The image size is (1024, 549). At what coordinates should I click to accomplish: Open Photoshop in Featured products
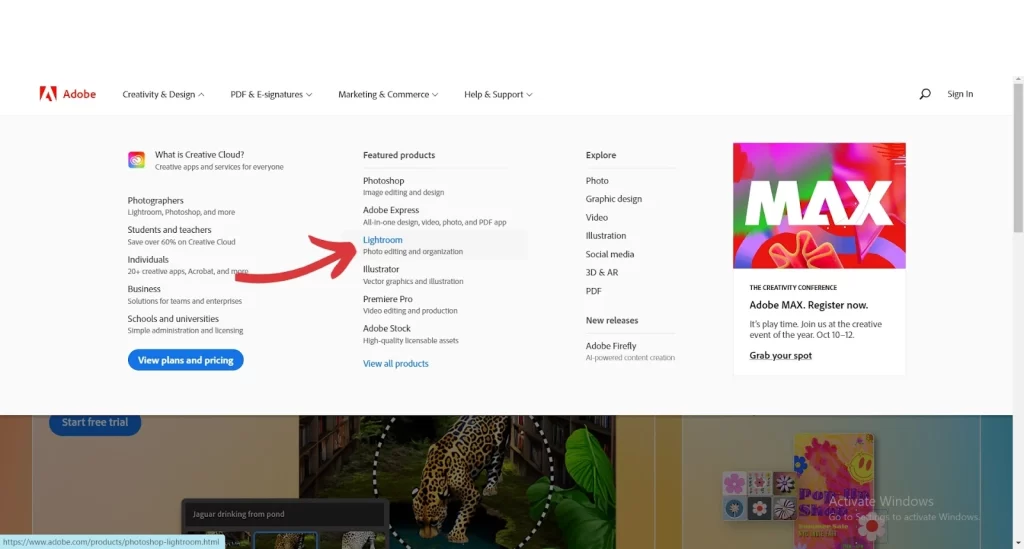[383, 180]
